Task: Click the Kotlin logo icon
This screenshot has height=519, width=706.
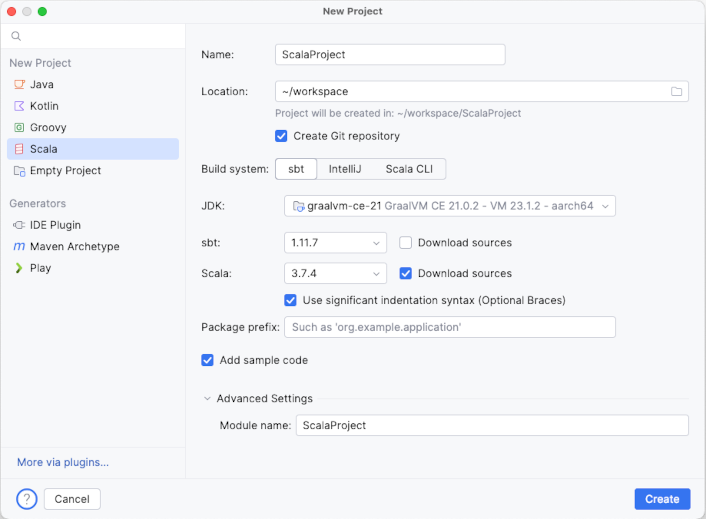Action: tap(19, 106)
